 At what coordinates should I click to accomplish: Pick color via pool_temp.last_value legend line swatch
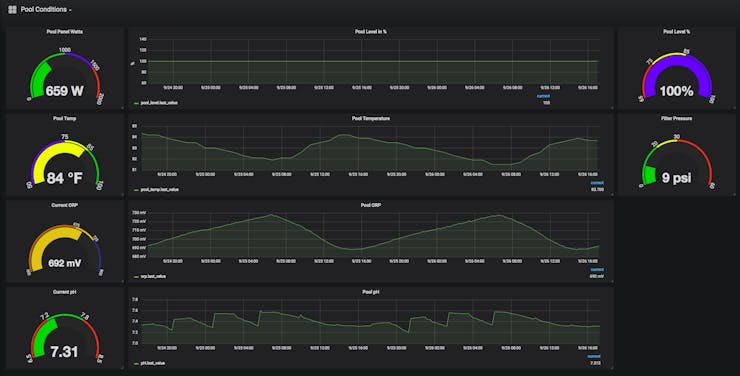tap(136, 190)
